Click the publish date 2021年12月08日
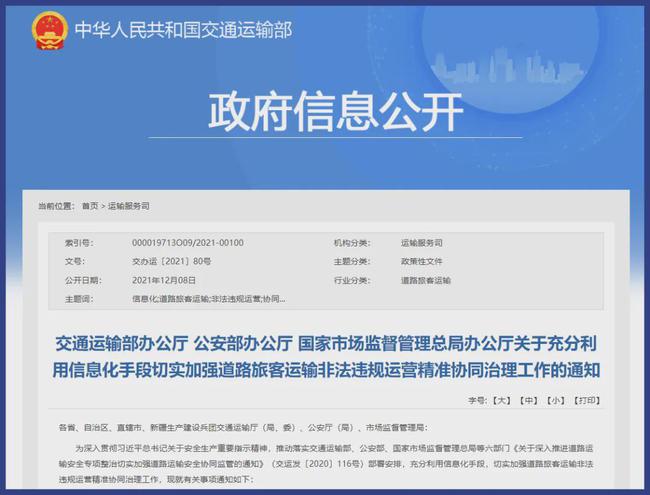The image size is (650, 495). coord(165,280)
